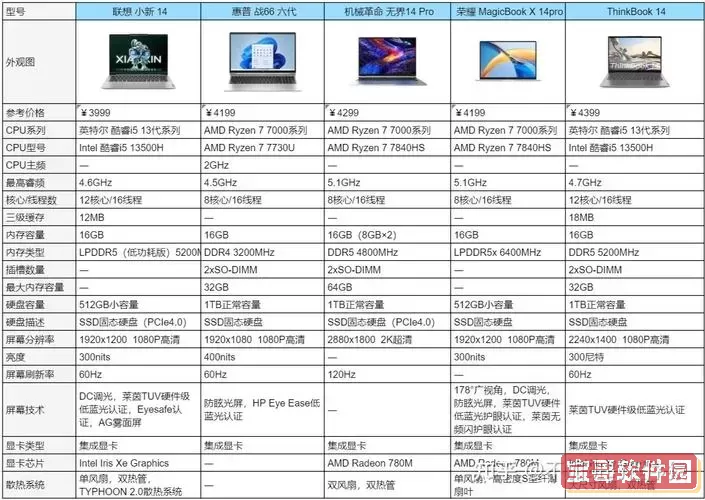Click the HP Eye Ease低蓝光认证 screen tech cell
Image resolution: width=705 pixels, height=500 pixels.
click(262, 410)
